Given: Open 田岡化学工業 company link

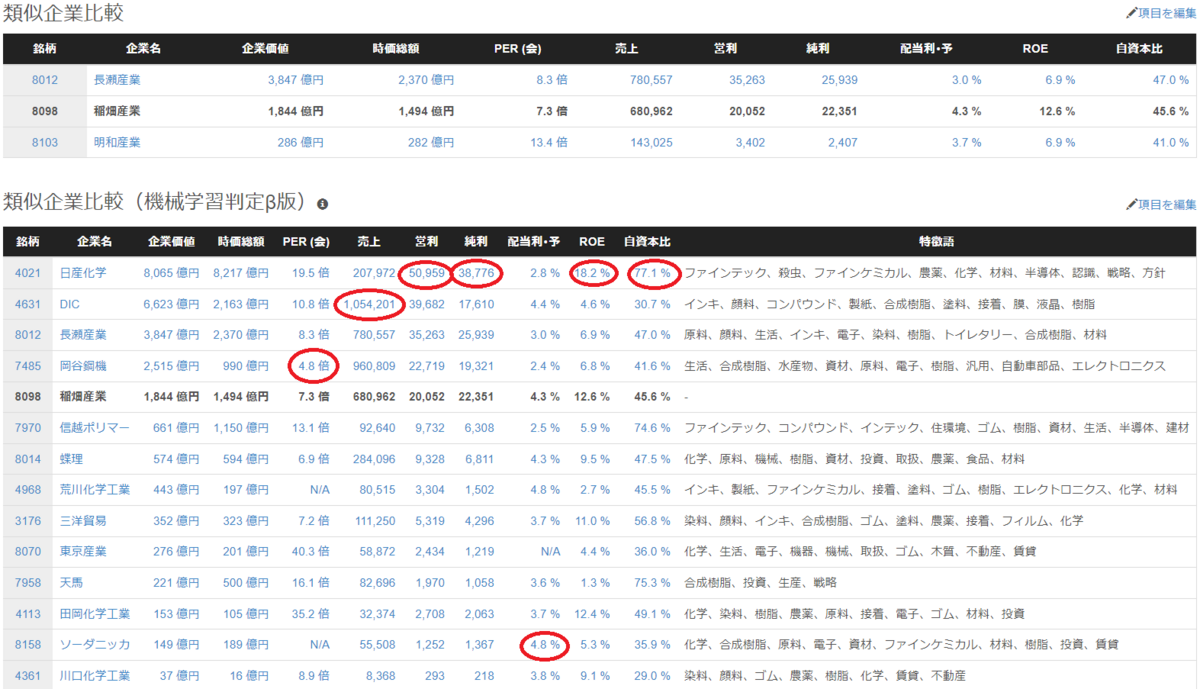Looking at the screenshot, I should click(95, 614).
